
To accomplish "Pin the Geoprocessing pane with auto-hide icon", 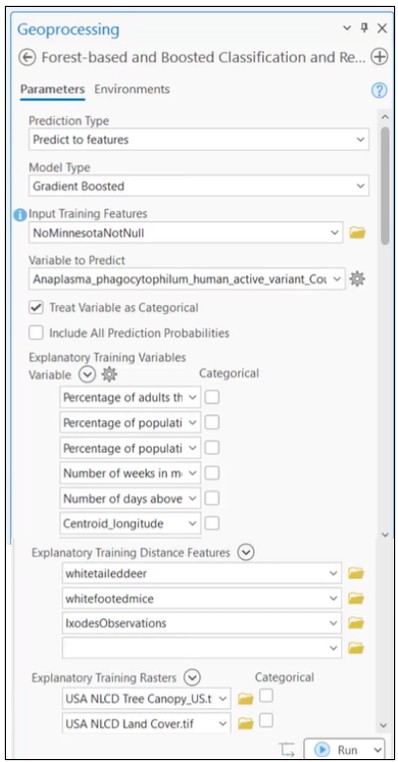I will (x=364, y=28).
